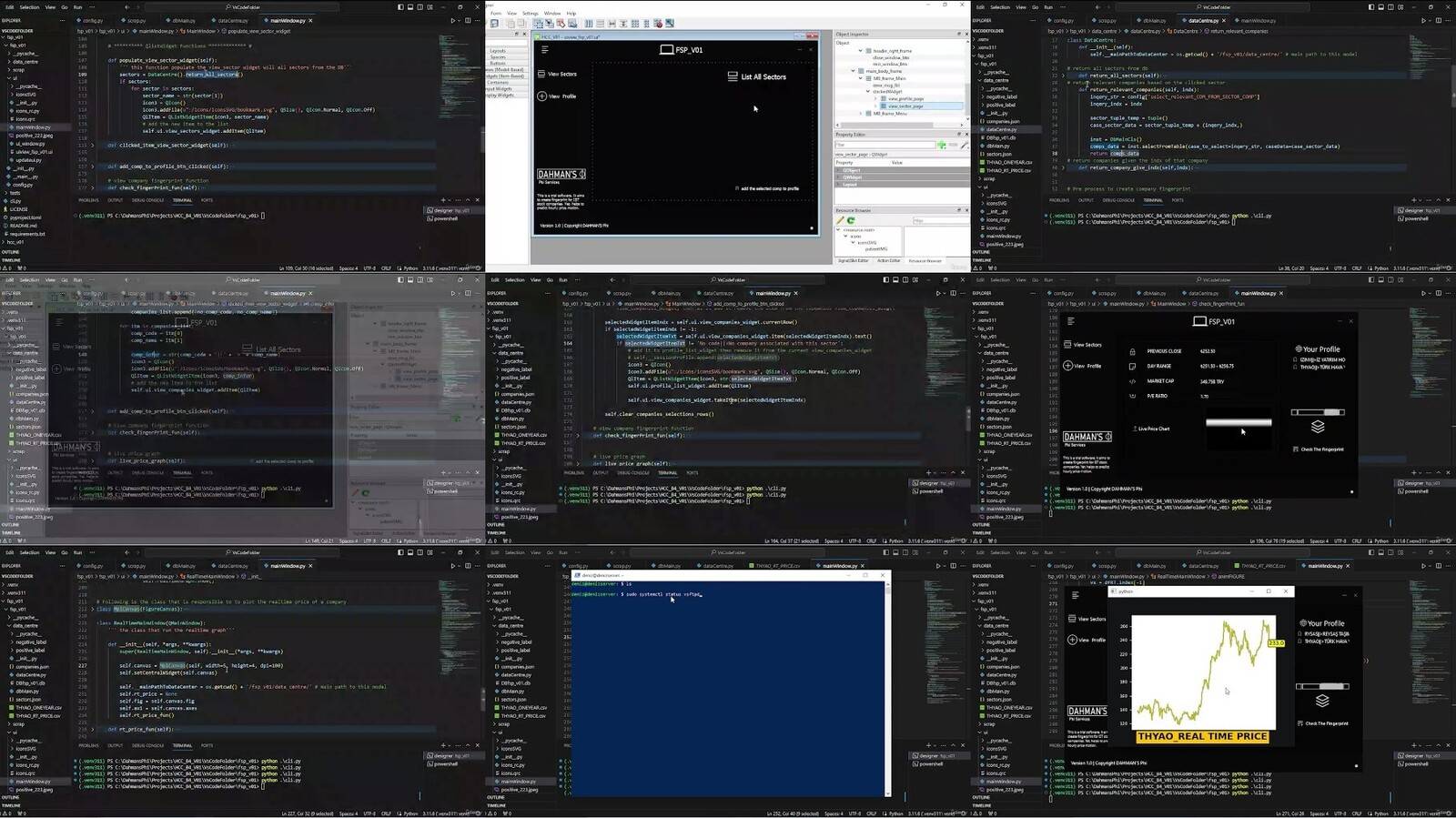The width and height of the screenshot is (1456, 818).
Task: Activate Edit Tab Order in Qt Designer toolbar
Action: point(571,24)
